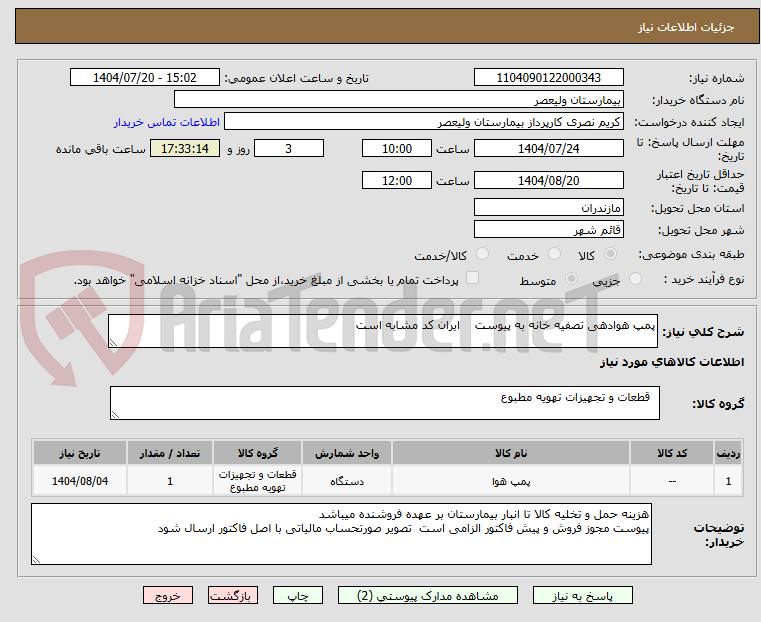Click the price validity date 1404/08/20

coord(548,180)
